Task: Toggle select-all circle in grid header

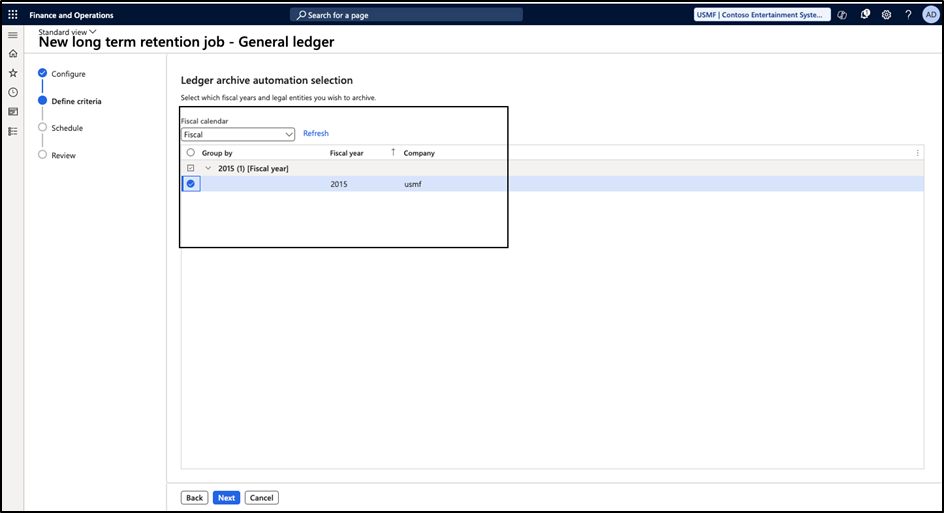Action: pos(190,153)
